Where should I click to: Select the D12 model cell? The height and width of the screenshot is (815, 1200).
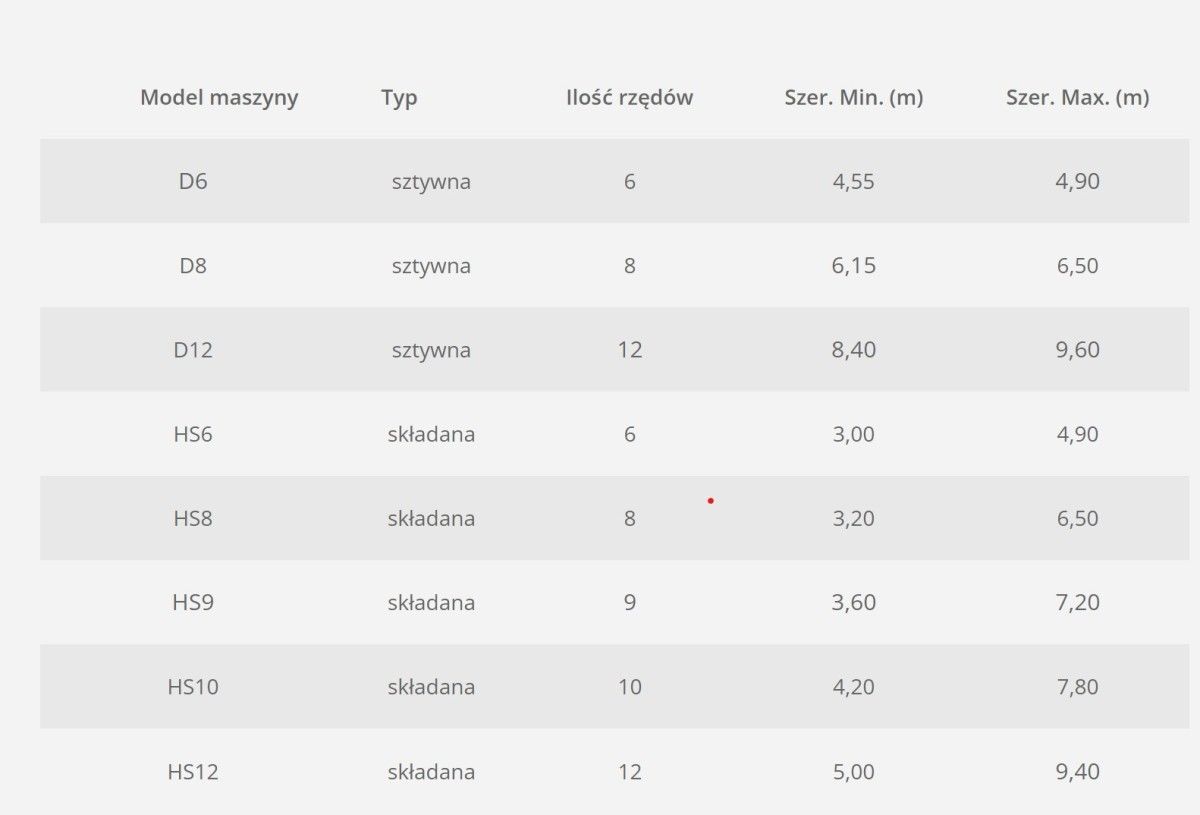(193, 350)
